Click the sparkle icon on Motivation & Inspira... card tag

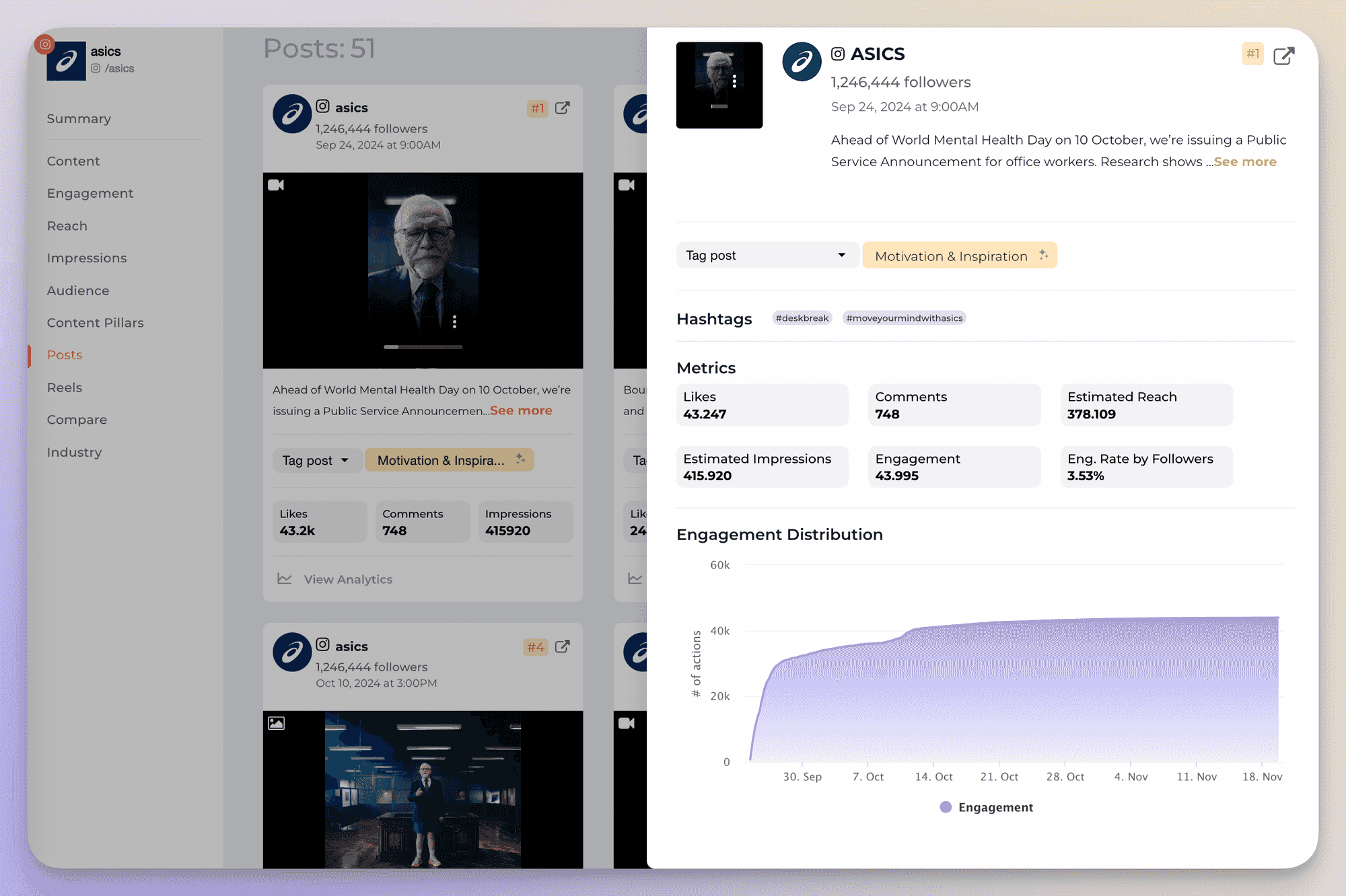coord(520,459)
